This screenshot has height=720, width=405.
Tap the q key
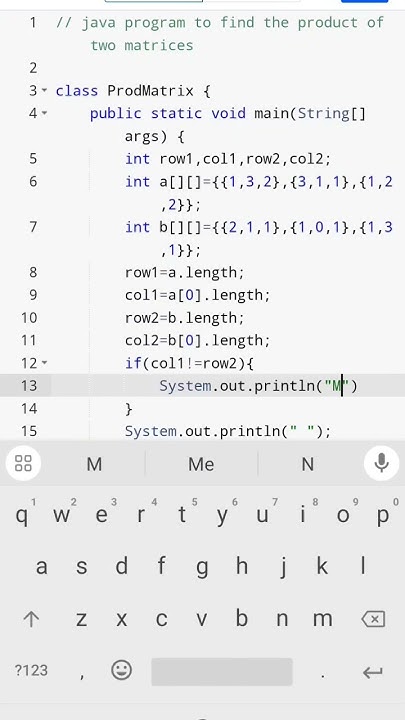[21, 515]
